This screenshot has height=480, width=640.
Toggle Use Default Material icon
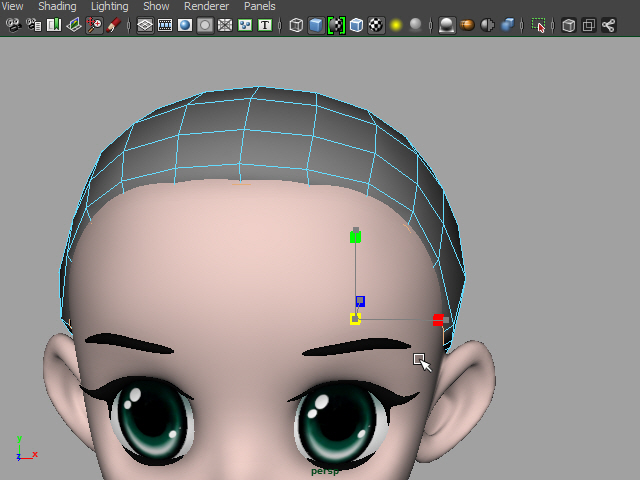pos(336,25)
